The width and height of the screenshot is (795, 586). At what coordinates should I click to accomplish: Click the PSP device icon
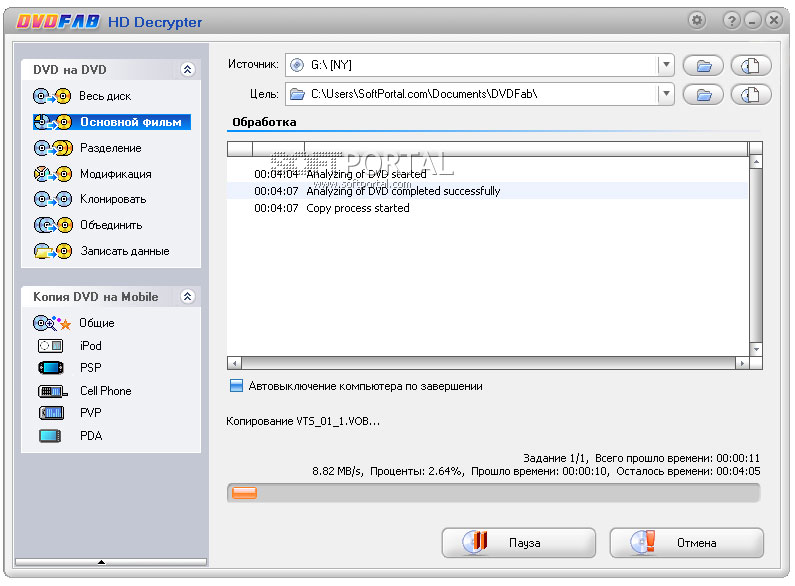(51, 368)
